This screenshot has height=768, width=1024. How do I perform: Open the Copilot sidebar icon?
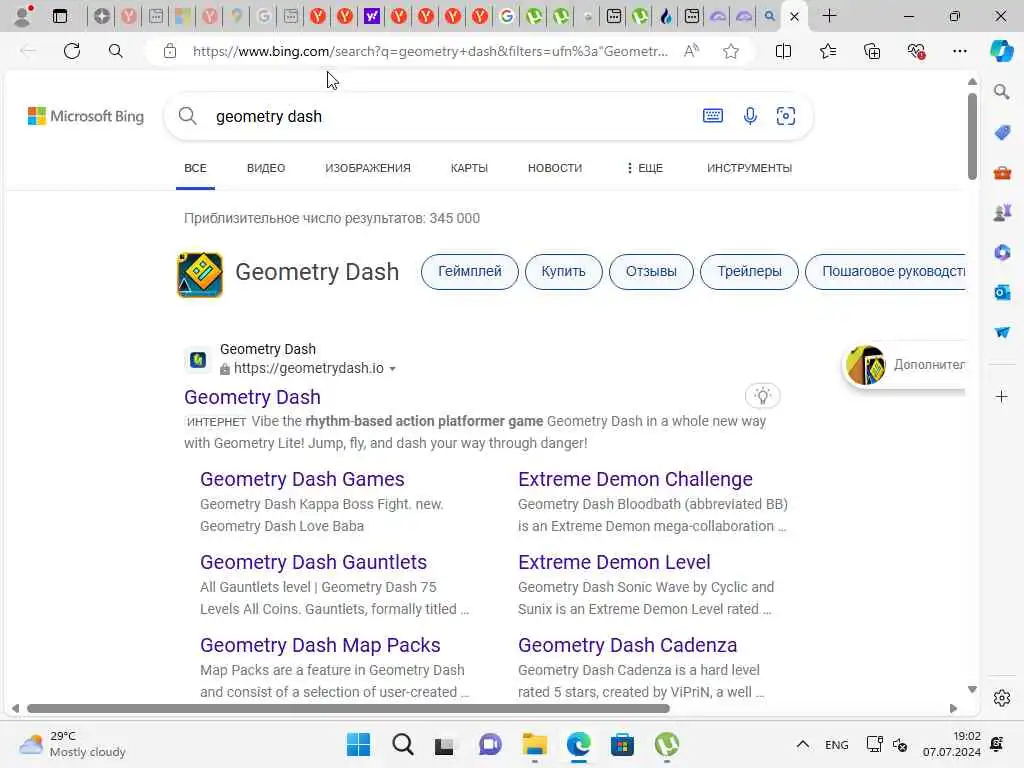1001,51
